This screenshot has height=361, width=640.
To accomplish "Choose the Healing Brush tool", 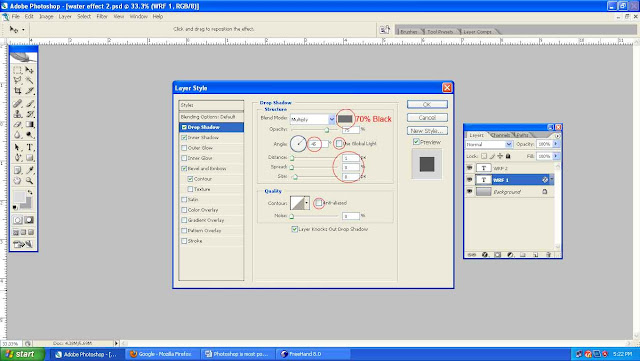I will pos(18,103).
